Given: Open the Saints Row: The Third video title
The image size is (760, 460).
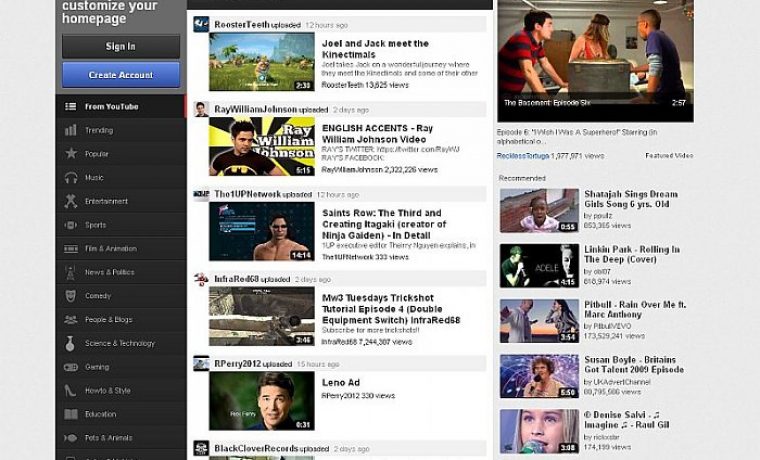Looking at the screenshot, I should [384, 224].
